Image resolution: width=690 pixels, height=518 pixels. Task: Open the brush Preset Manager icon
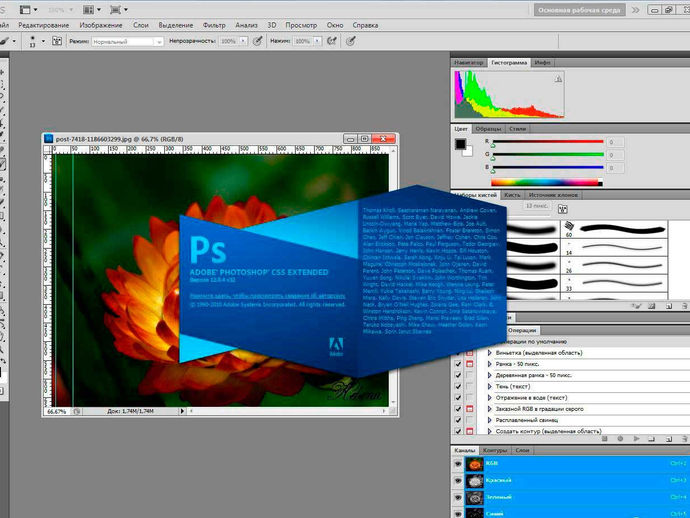pos(652,306)
